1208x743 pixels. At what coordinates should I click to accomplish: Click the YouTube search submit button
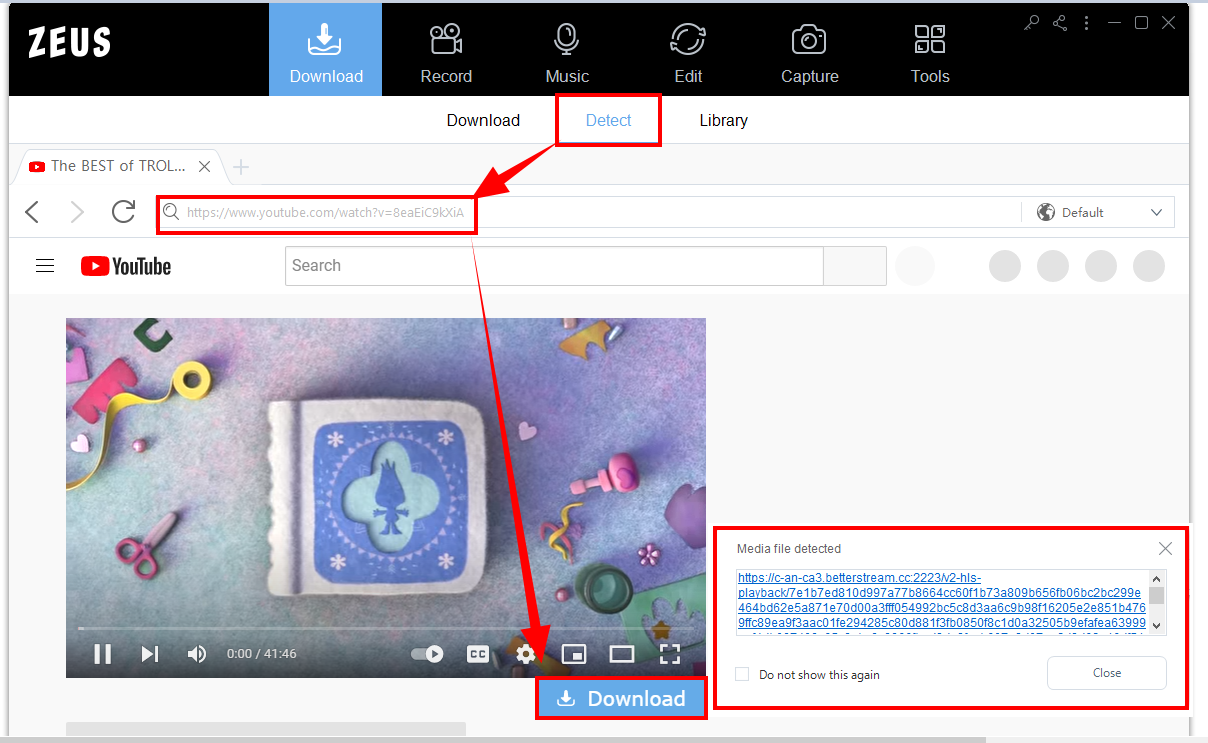coord(855,266)
